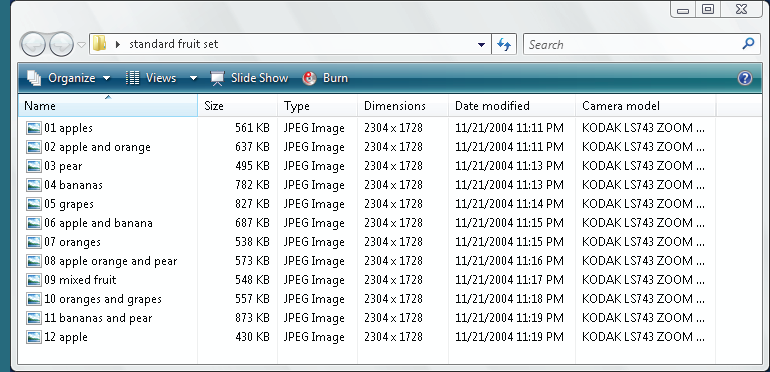Click the Views button

(x=151, y=78)
